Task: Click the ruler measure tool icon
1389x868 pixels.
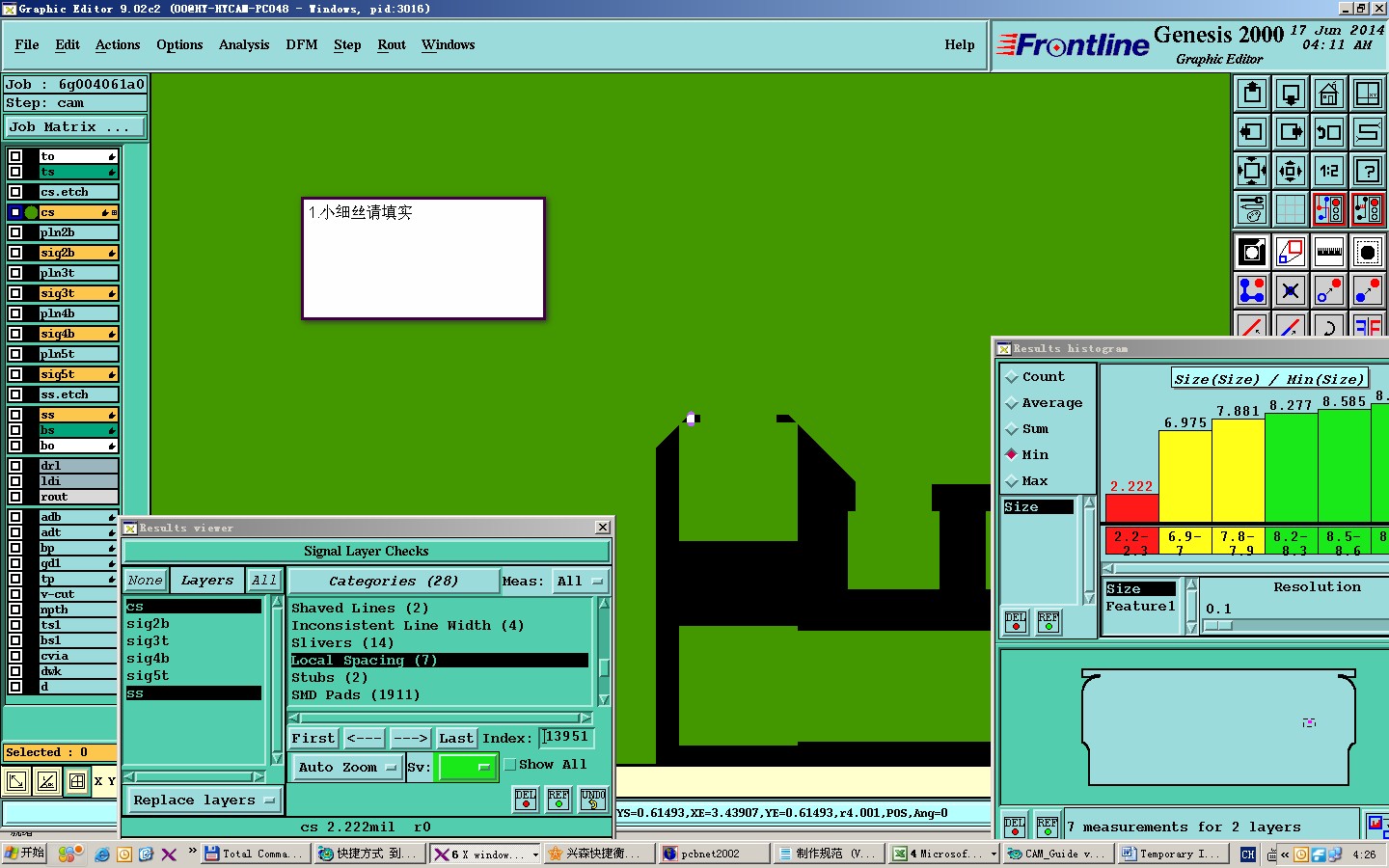Action: 1329,253
